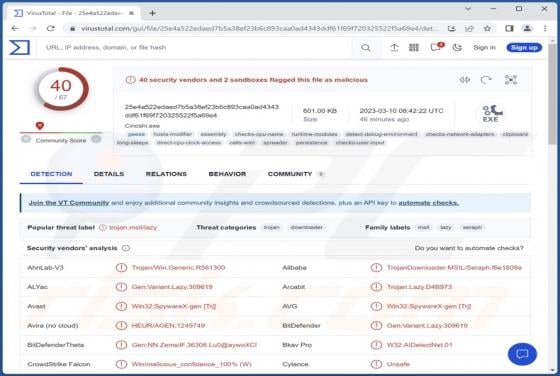Click the info icon beside Security vendors' analysis

[x=126, y=248]
